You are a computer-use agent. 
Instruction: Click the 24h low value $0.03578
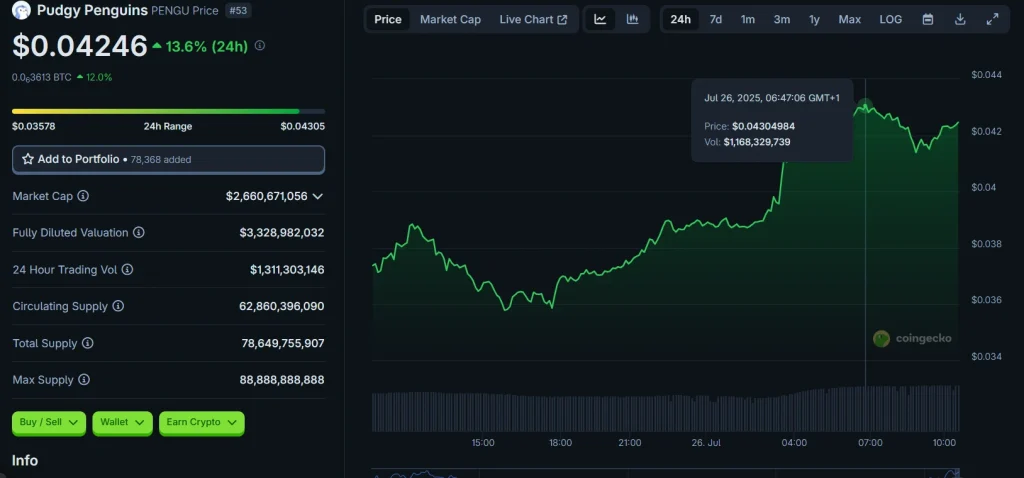click(33, 126)
